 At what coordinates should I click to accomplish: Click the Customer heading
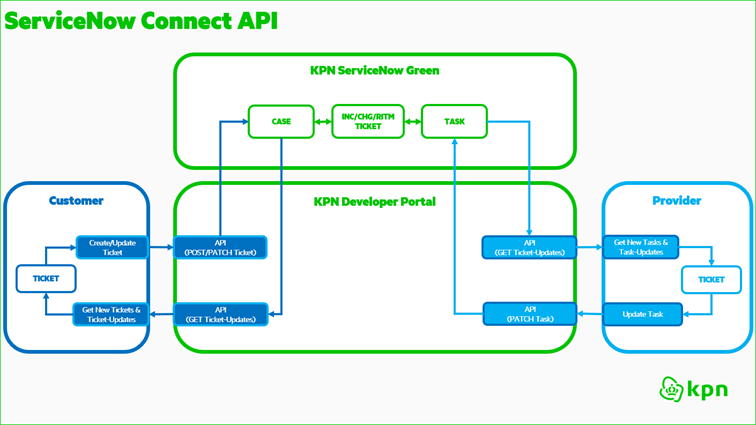76,201
